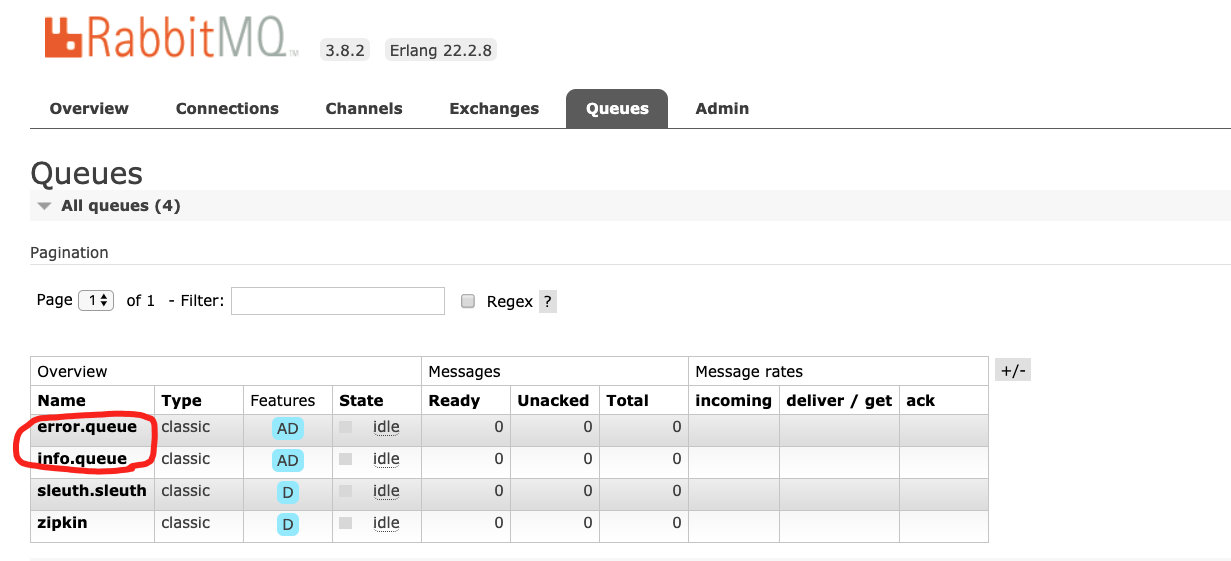Click the Regex help question mark
This screenshot has height=561, width=1231.
pyautogui.click(x=547, y=301)
